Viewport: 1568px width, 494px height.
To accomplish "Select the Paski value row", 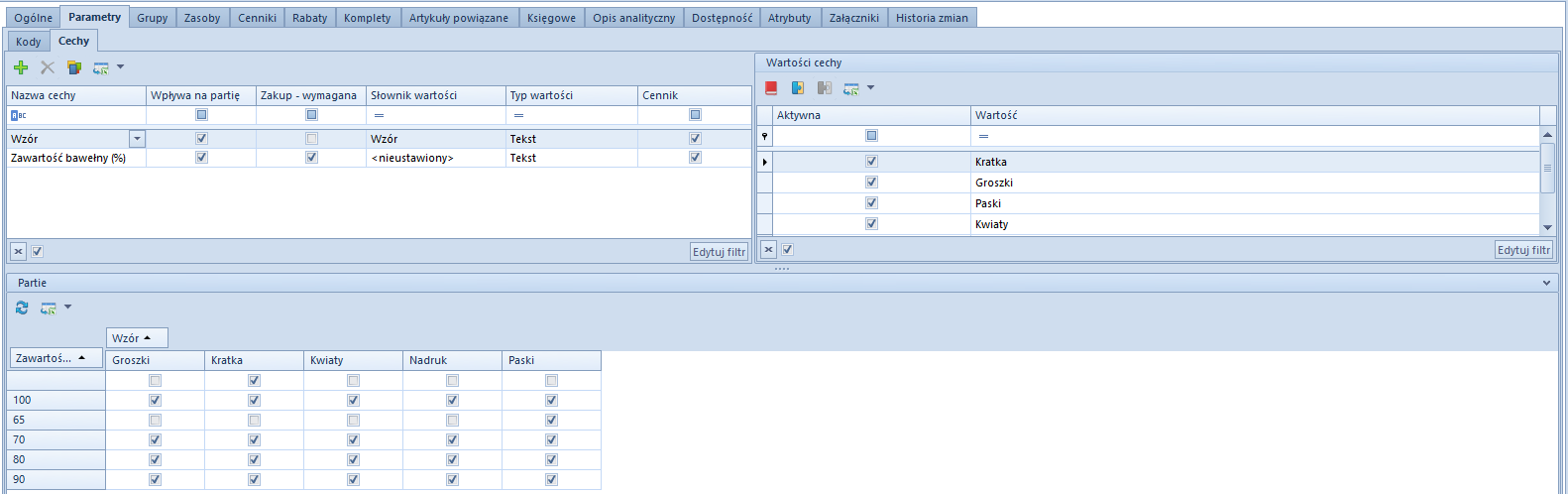I will (x=1149, y=203).
